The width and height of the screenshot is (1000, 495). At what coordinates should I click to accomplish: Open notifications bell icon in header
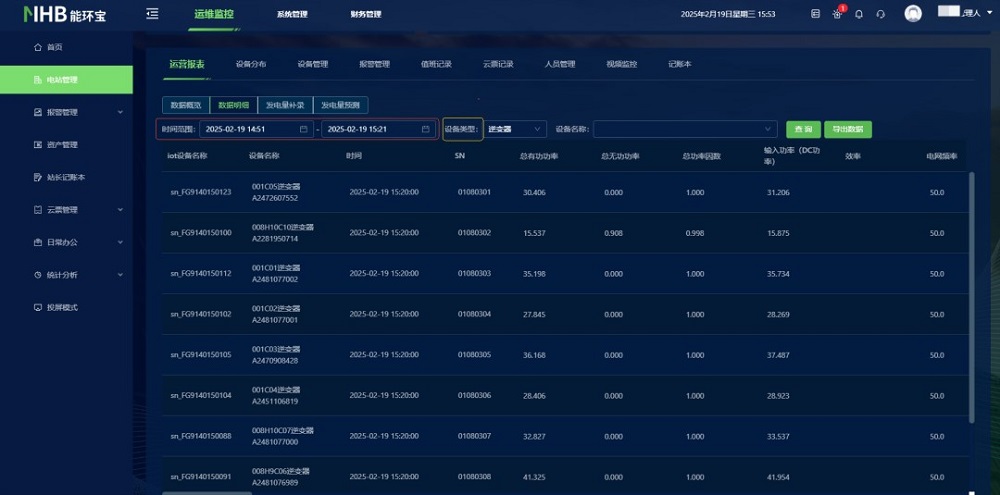pyautogui.click(x=859, y=14)
